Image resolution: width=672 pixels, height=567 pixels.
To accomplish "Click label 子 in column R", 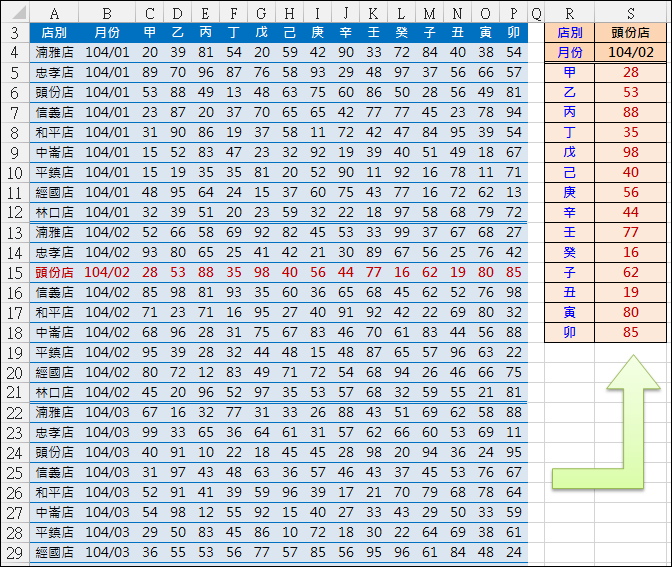I will click(x=570, y=273).
